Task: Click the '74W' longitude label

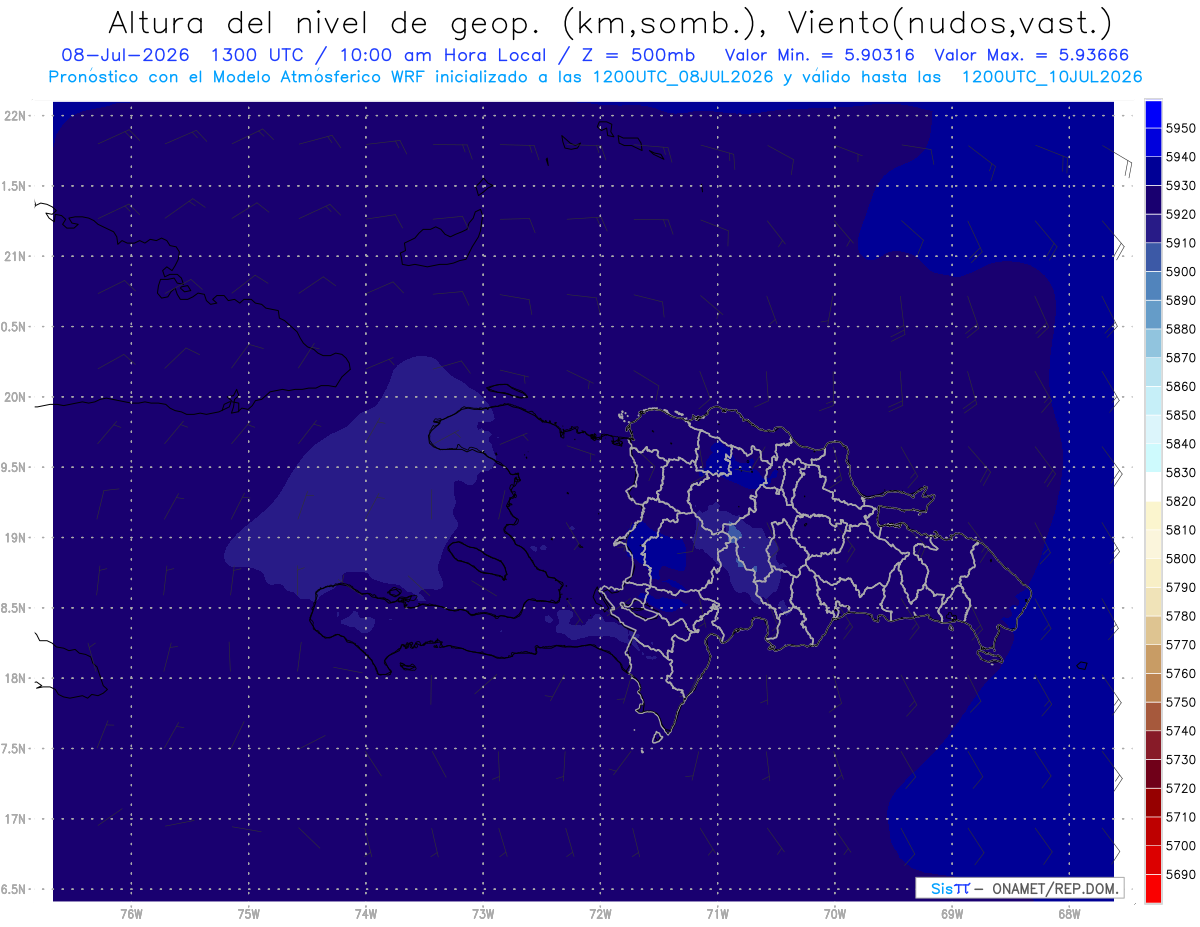Action: [365, 914]
